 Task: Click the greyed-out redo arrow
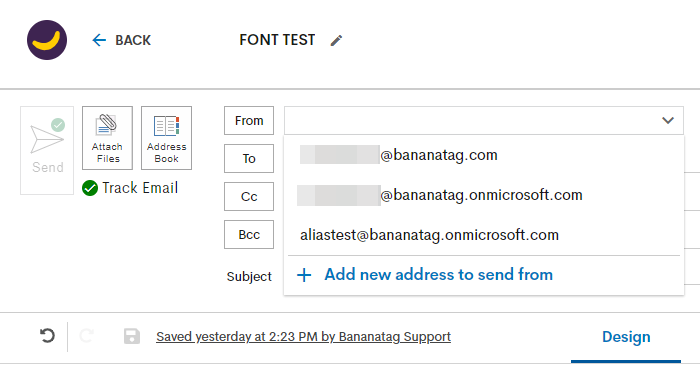(x=87, y=336)
